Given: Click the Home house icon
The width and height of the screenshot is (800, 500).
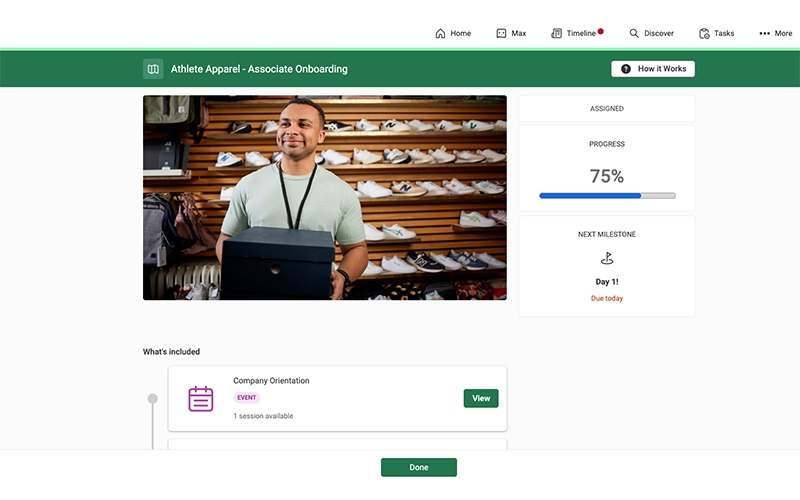Looking at the screenshot, I should coord(440,33).
